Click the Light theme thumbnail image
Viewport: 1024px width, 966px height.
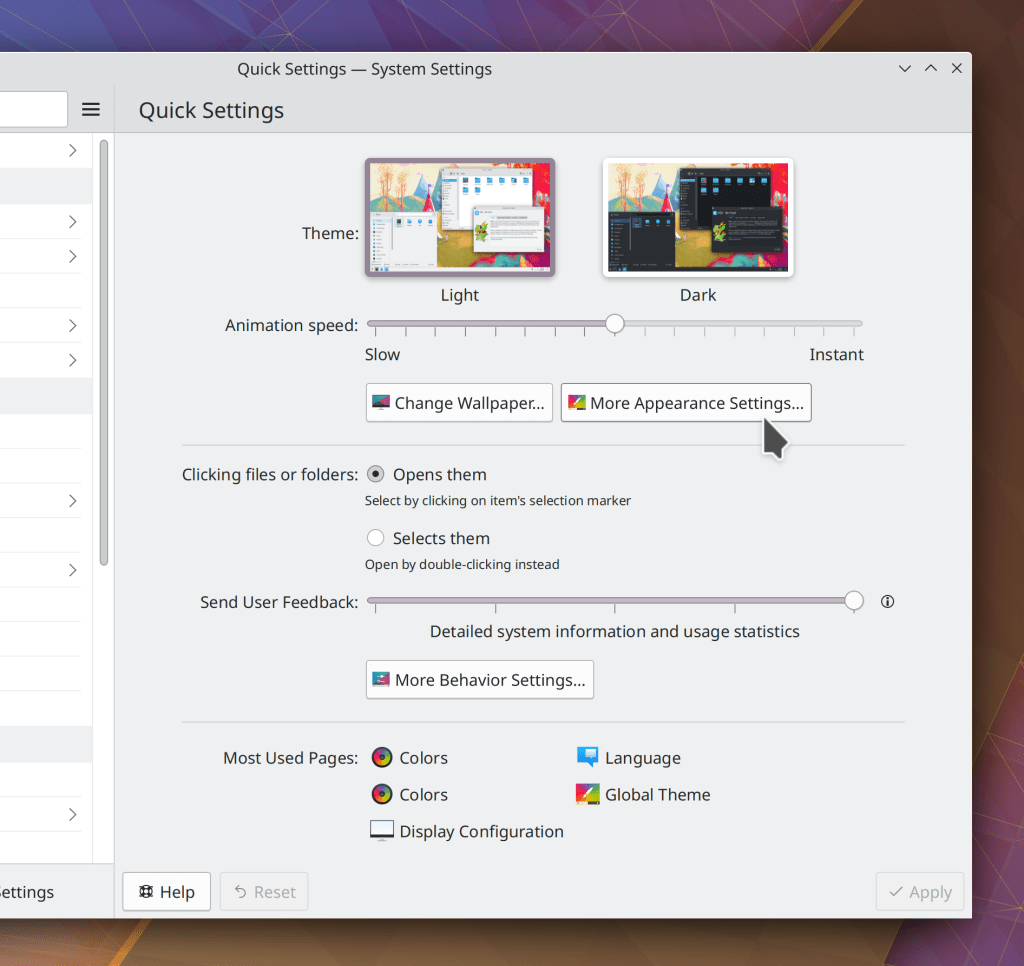459,217
